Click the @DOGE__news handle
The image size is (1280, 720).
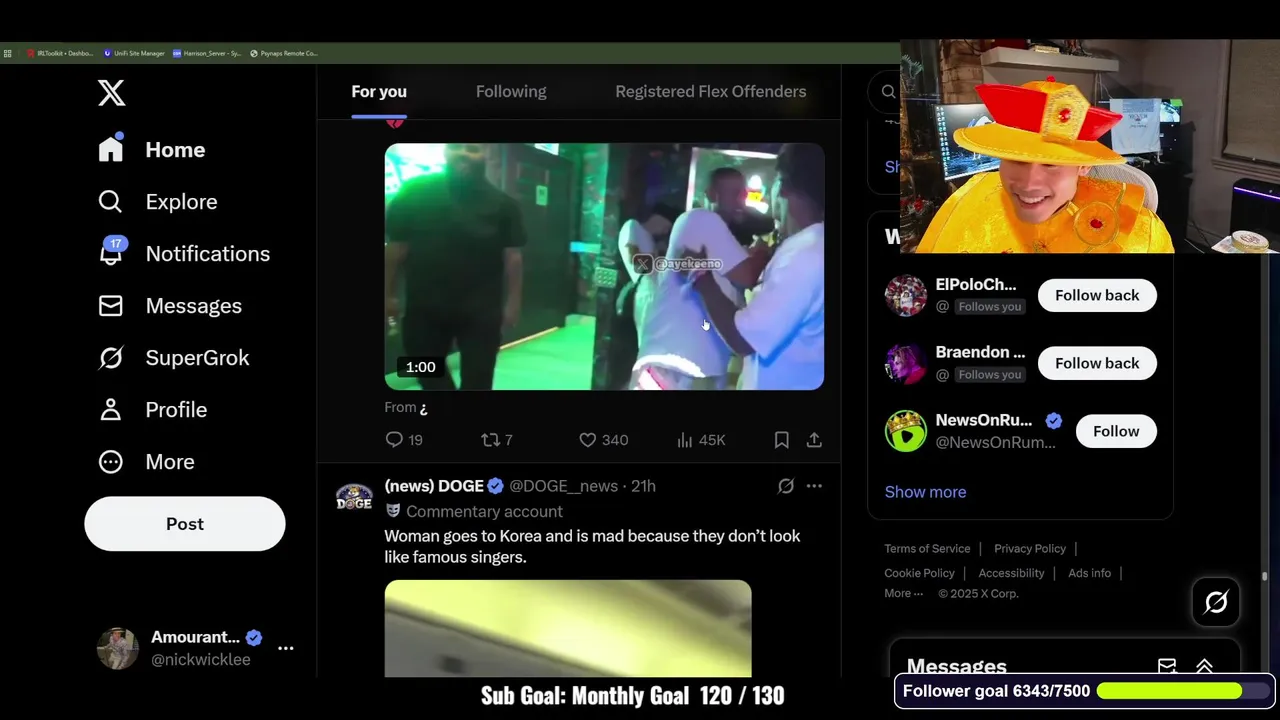[x=564, y=486]
